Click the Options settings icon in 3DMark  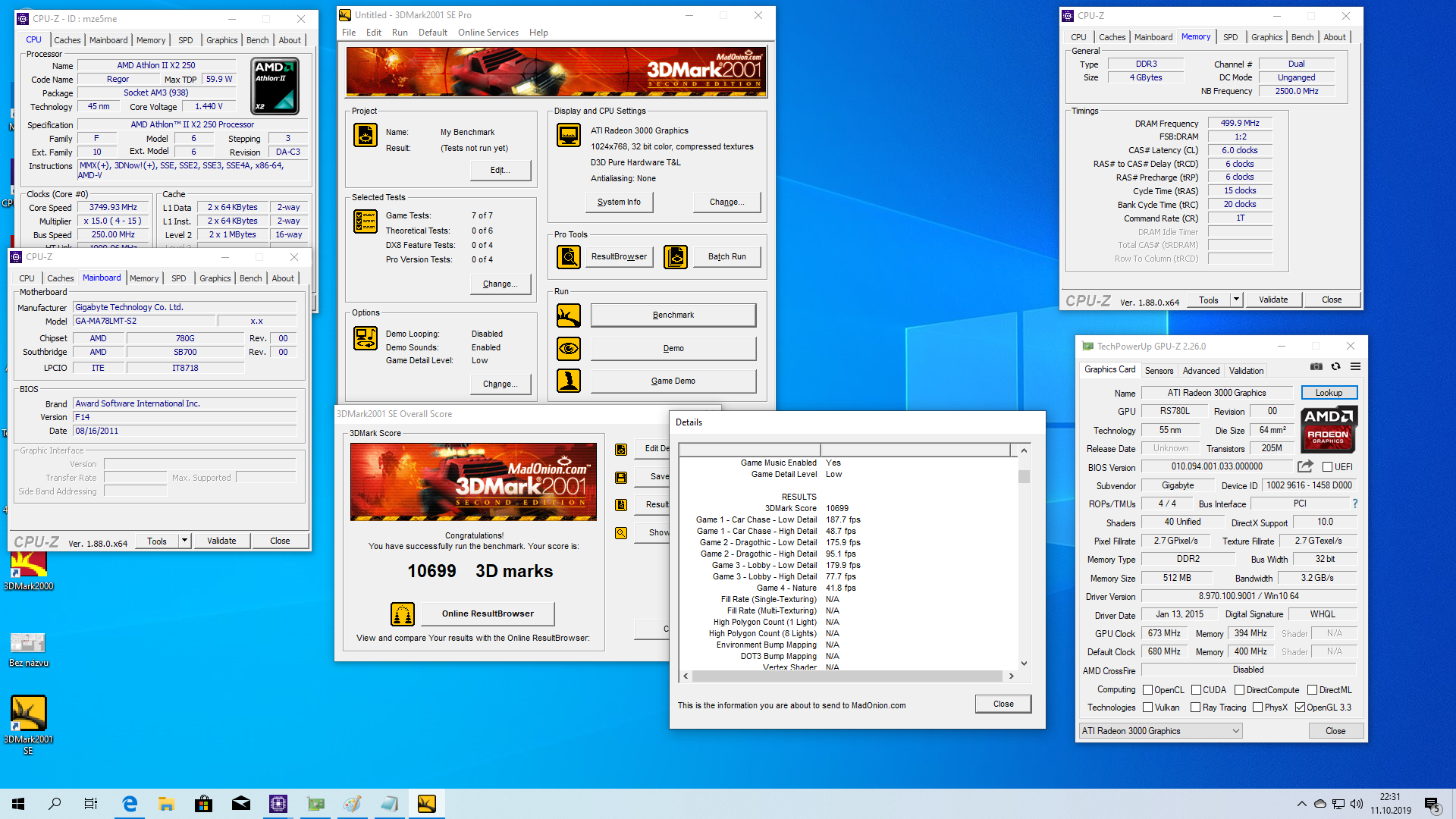(366, 338)
